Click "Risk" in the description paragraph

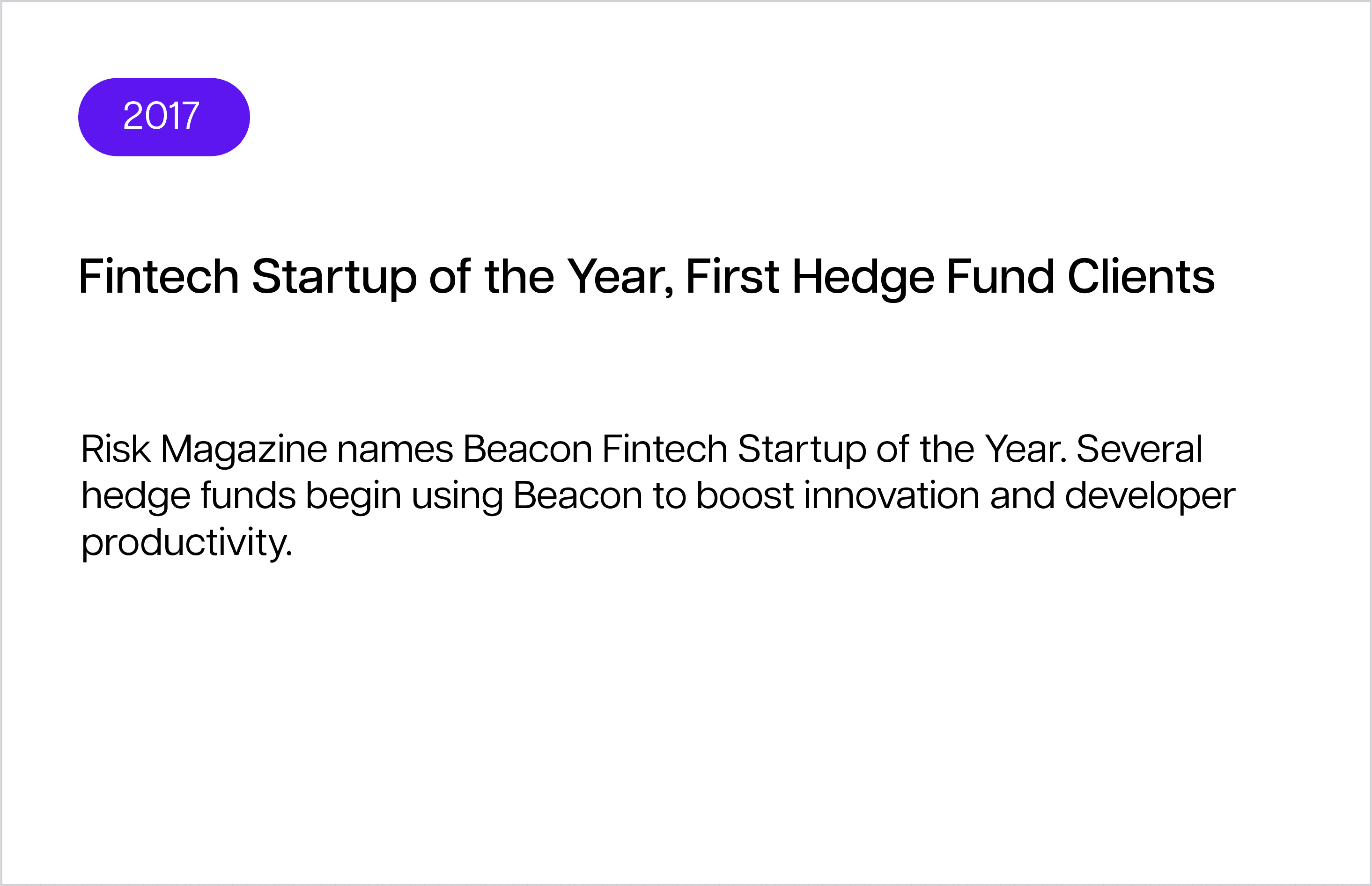coord(116,449)
